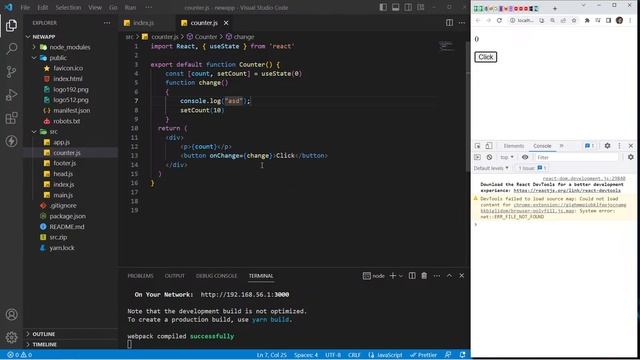Toggle secondary sidebar layout button
Screen dimensions: 640x360
[x=408, y=7]
